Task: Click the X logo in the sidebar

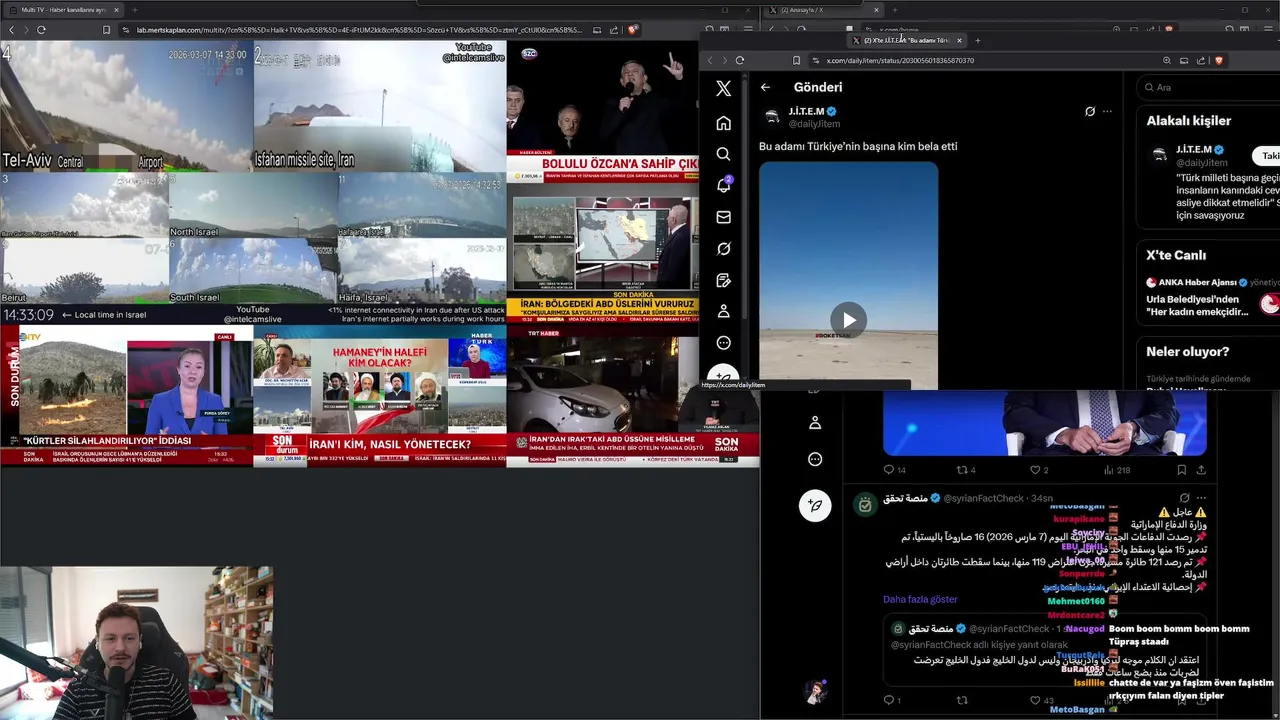Action: (723, 88)
